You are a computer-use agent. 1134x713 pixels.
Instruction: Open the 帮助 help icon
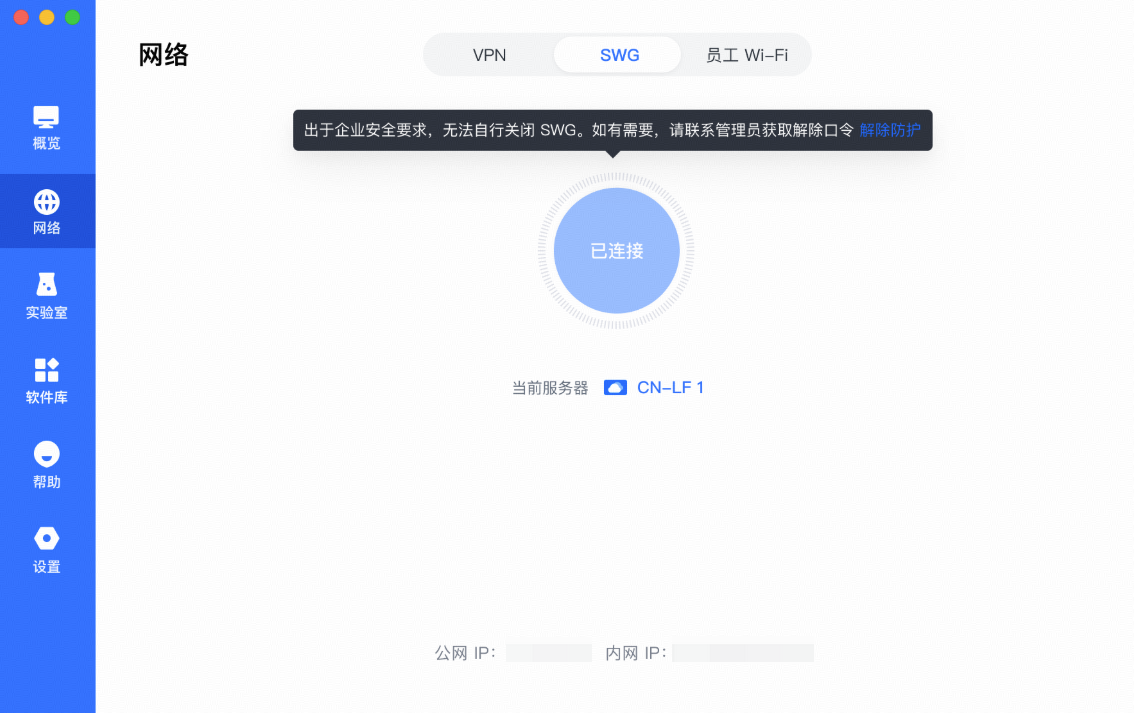tap(46, 454)
